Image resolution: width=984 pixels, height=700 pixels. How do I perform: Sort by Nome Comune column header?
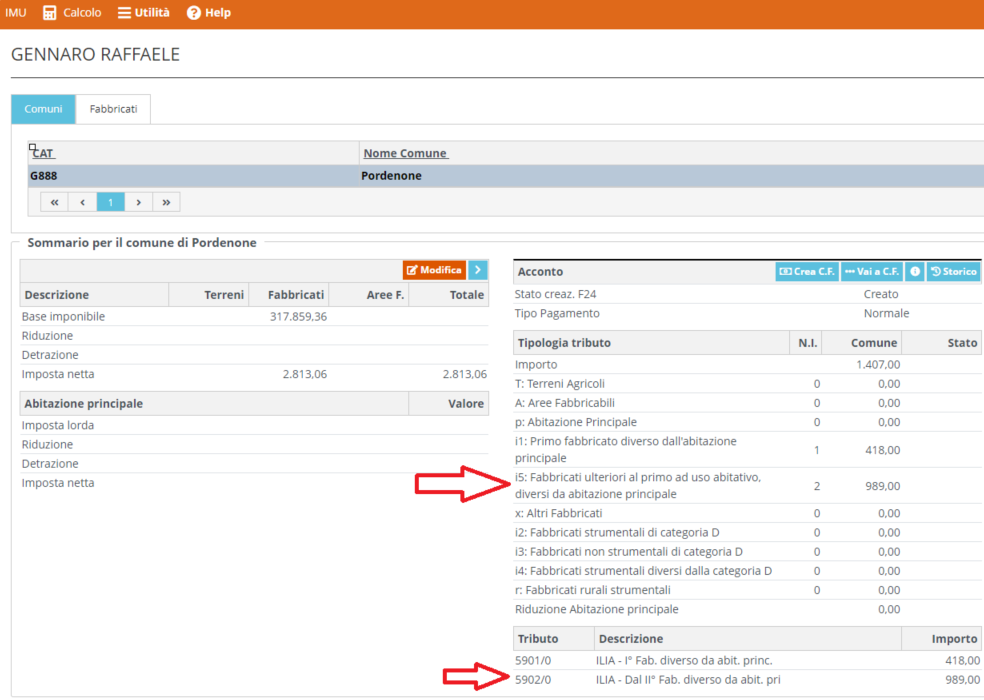pyautogui.click(x=405, y=153)
